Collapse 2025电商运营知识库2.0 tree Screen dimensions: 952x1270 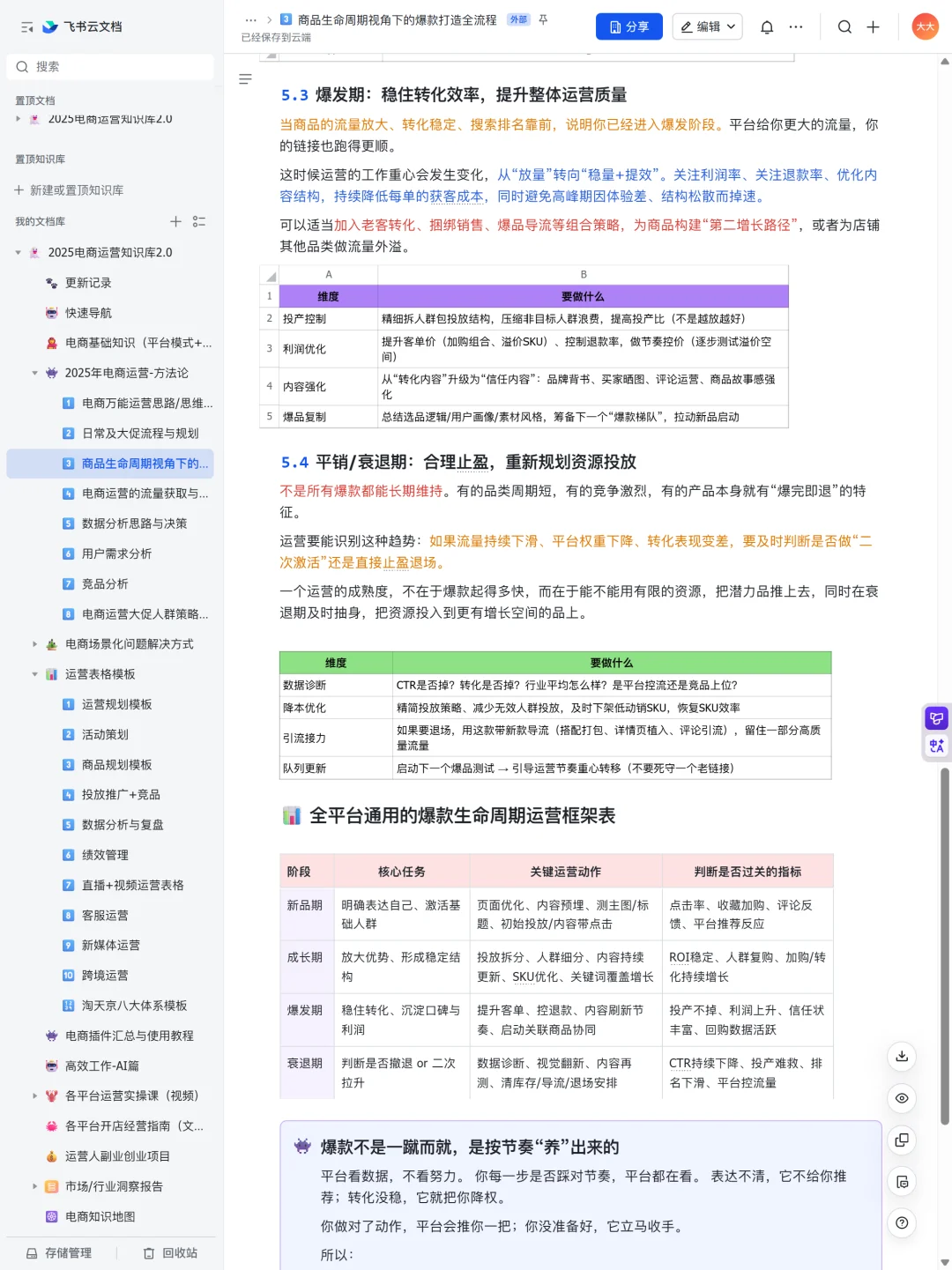coord(18,253)
